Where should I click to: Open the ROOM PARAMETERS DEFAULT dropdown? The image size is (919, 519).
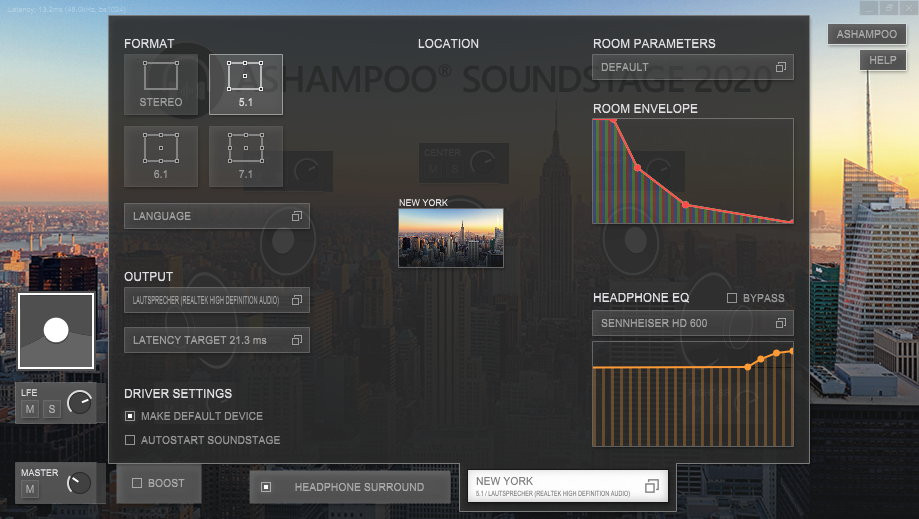click(x=693, y=67)
